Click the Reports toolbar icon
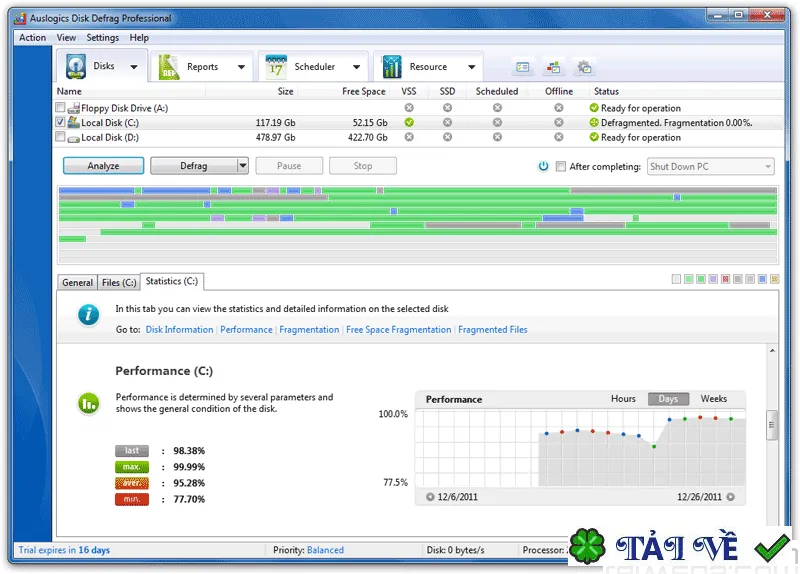Viewport: 800px width, 574px height. point(168,67)
